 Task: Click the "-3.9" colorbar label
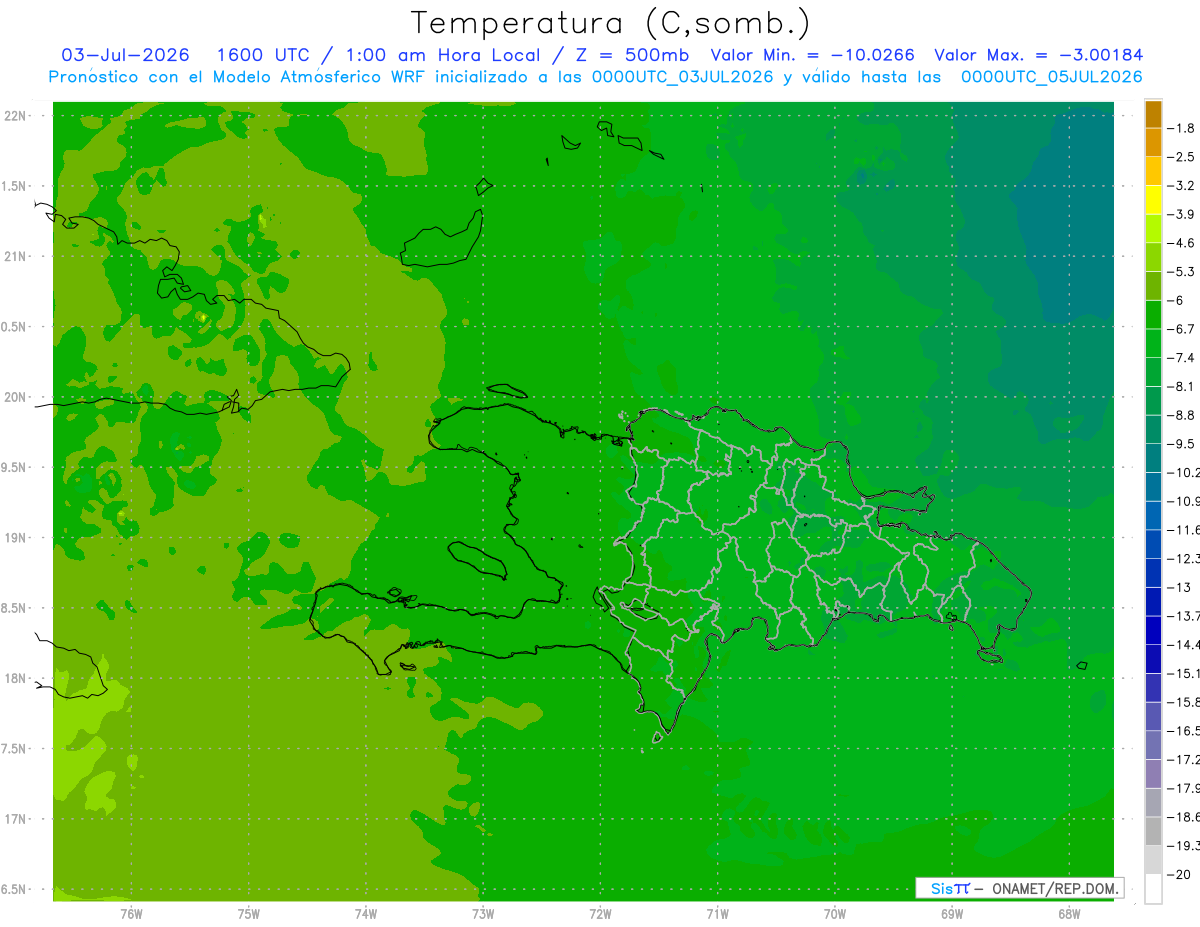1183,214
